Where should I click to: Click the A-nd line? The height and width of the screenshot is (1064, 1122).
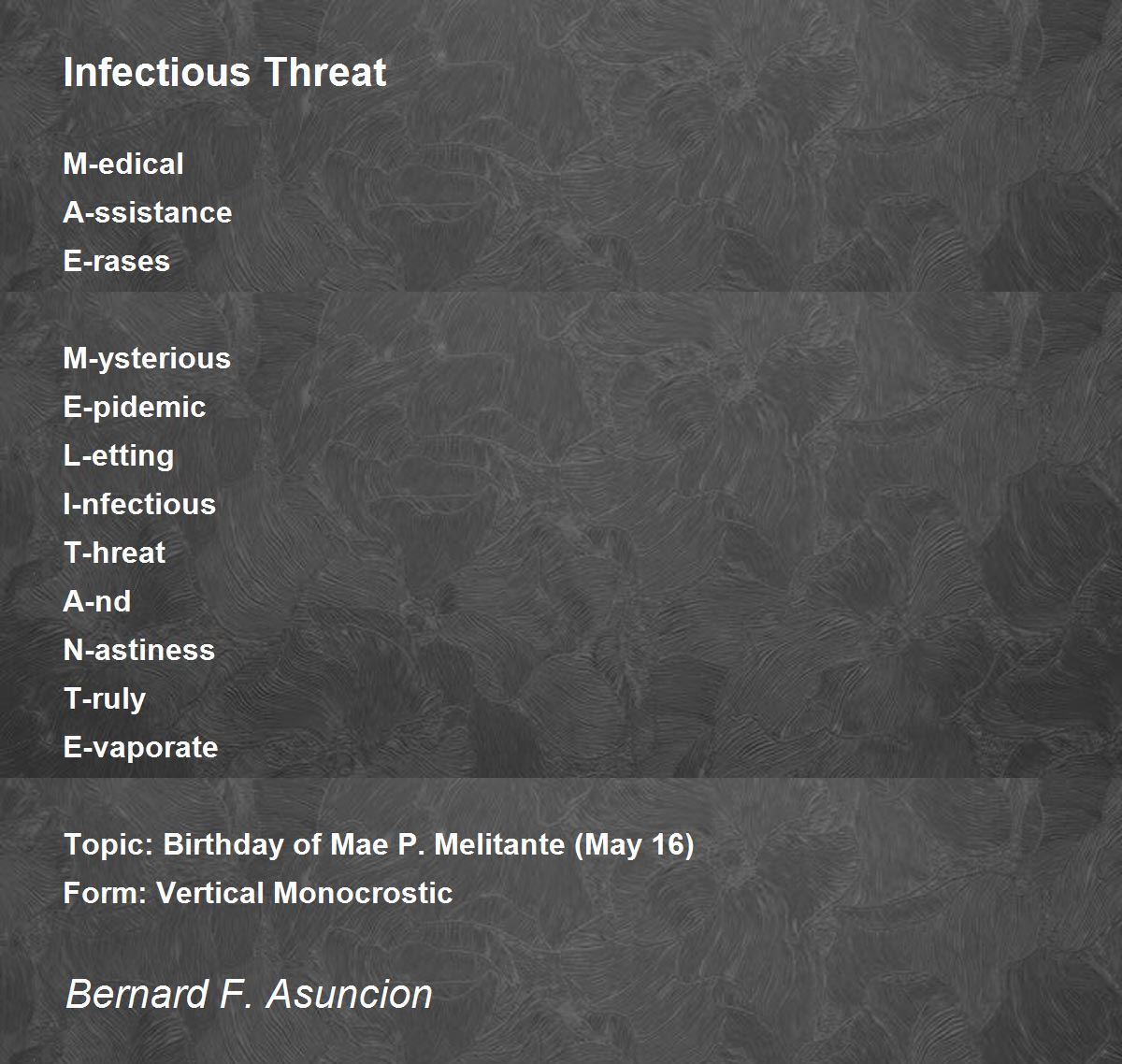click(x=96, y=601)
